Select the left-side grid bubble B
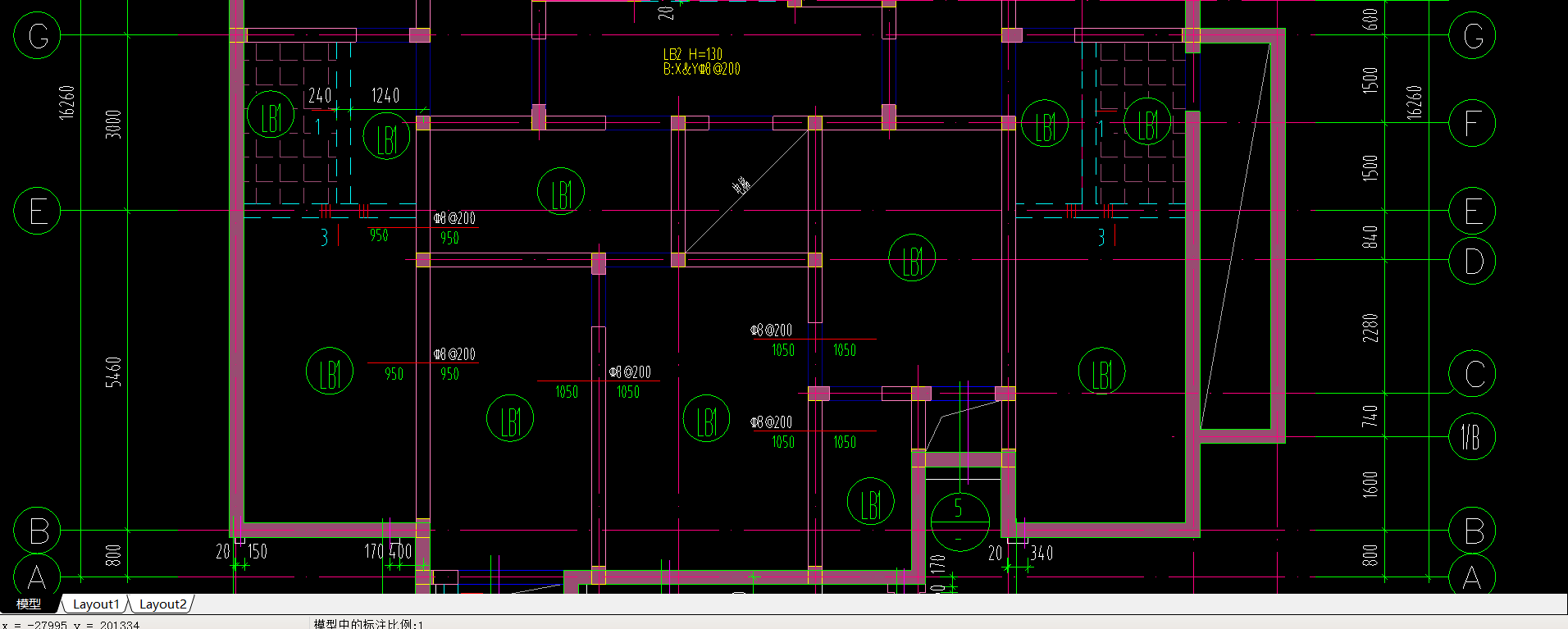 pos(38,531)
